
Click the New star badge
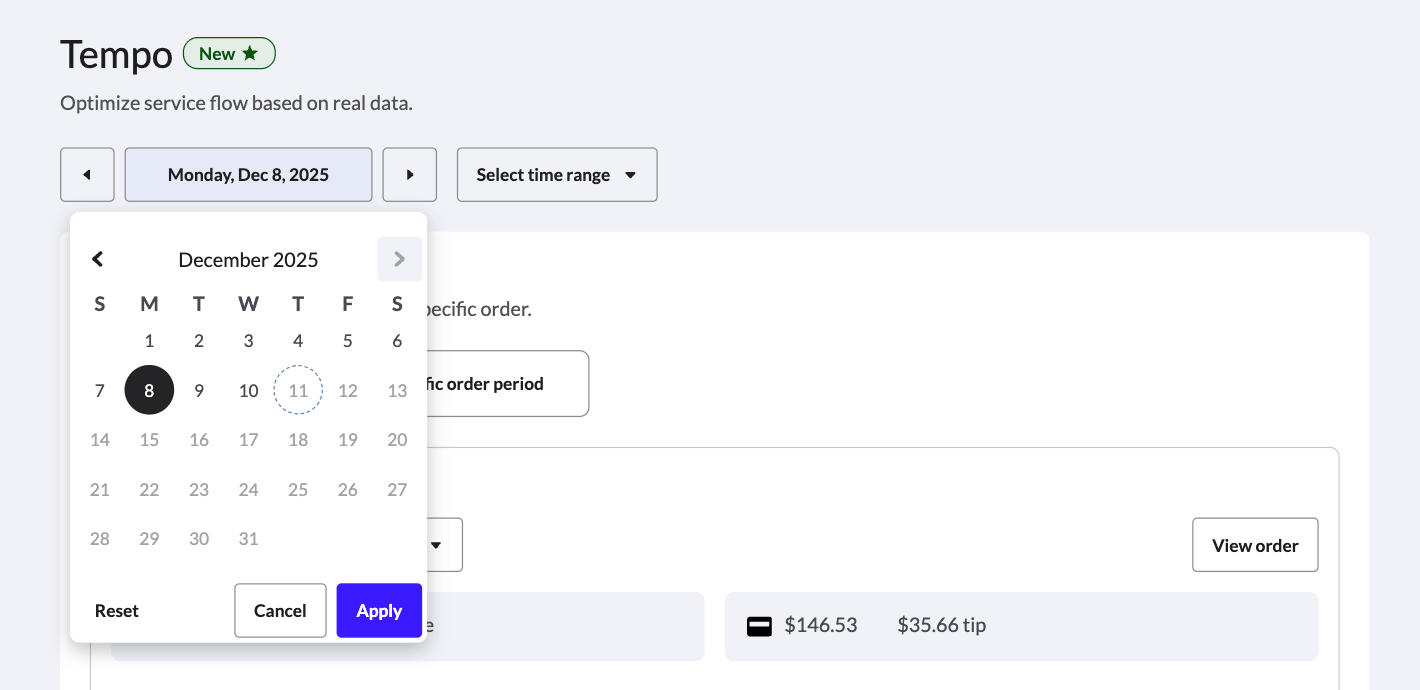[x=229, y=54]
